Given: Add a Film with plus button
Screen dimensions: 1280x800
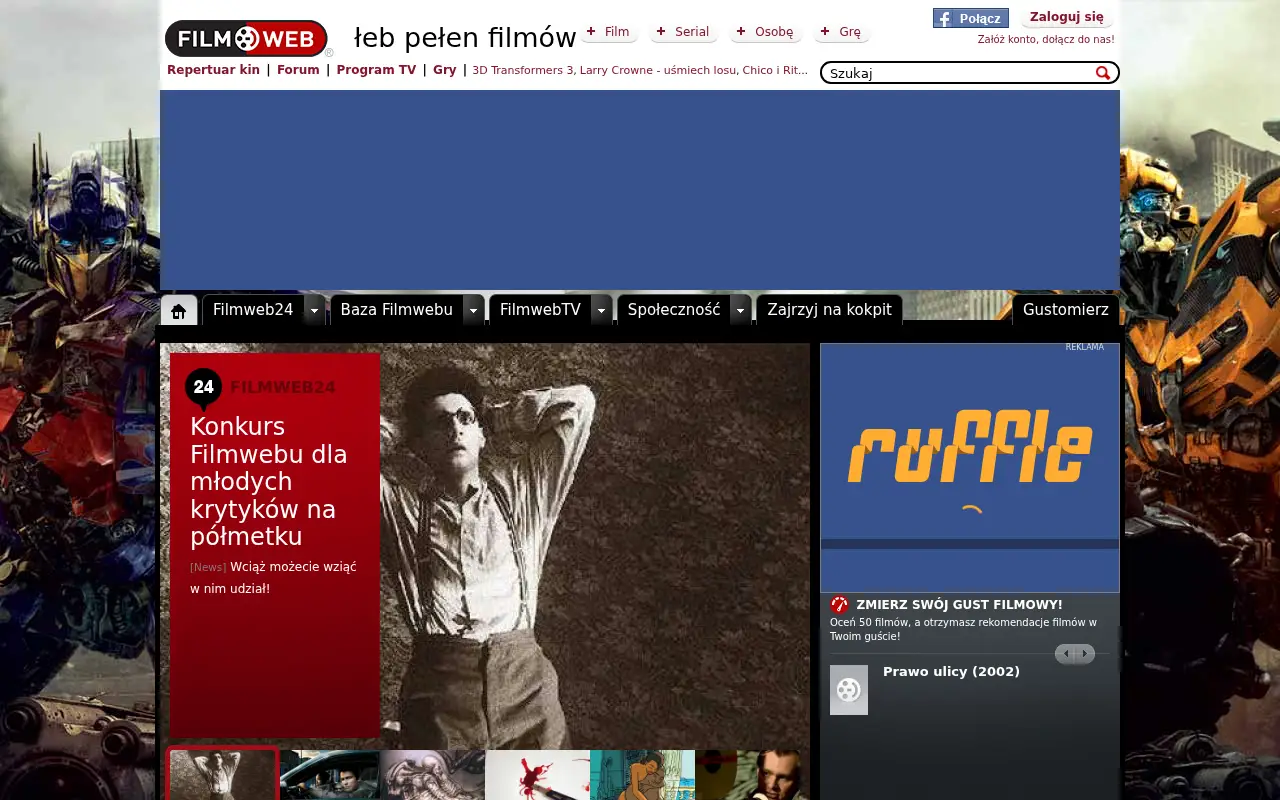Looking at the screenshot, I should pos(609,32).
